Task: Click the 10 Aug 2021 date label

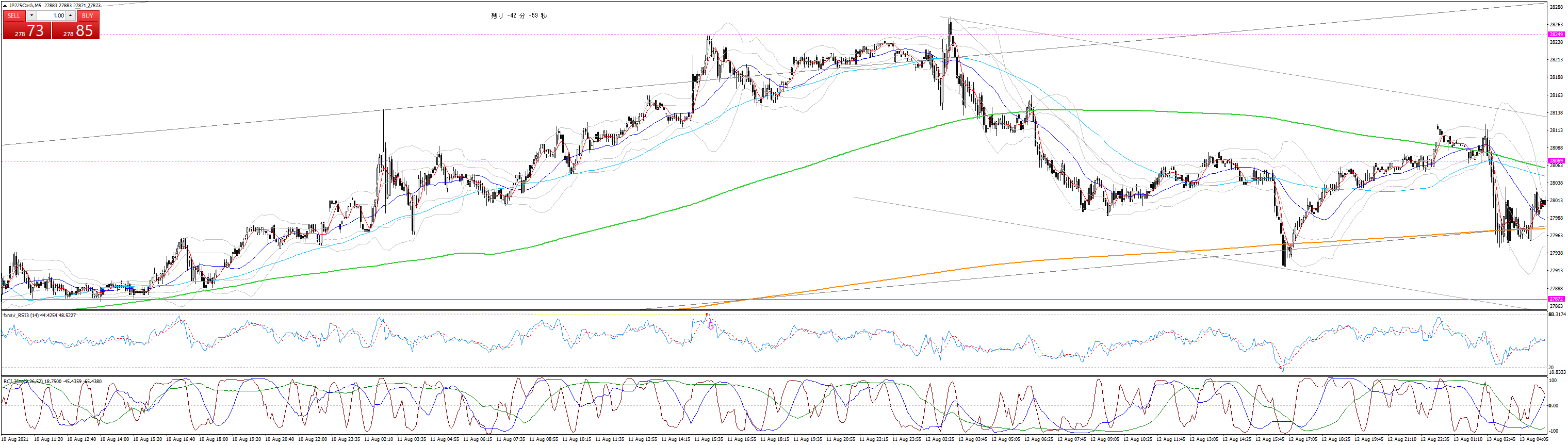Action: coord(14,439)
